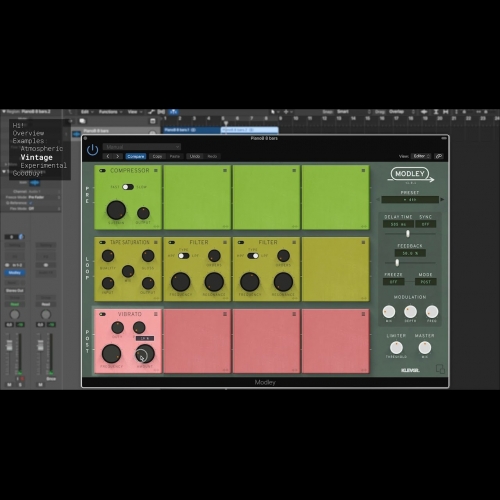The image size is (500, 500).
Task: Open menu icon on third empty POST slot
Action: pyautogui.click(x=294, y=314)
